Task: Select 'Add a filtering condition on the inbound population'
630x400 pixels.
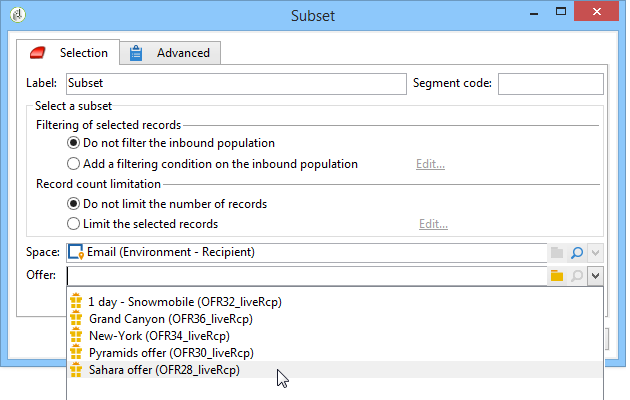Action: click(73, 164)
